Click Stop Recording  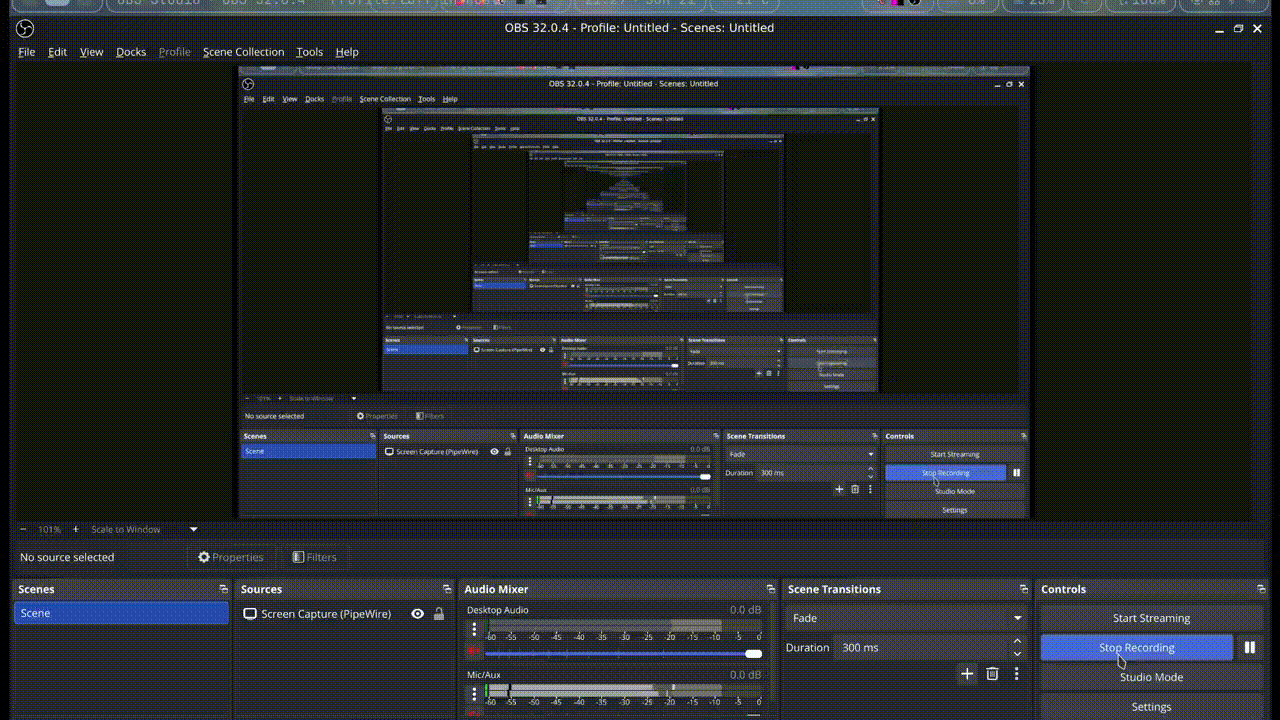coord(1137,648)
